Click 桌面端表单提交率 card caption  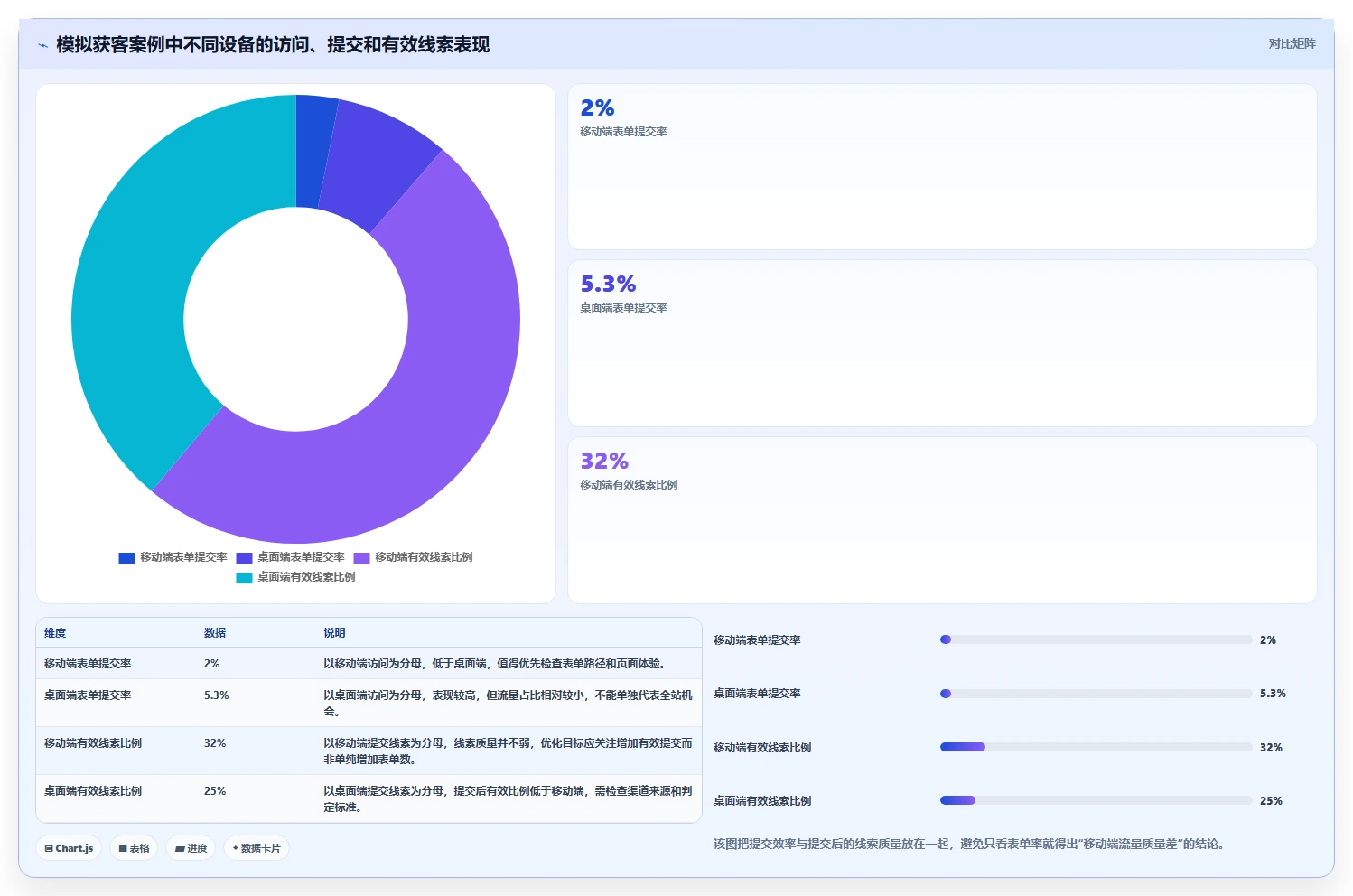point(623,308)
